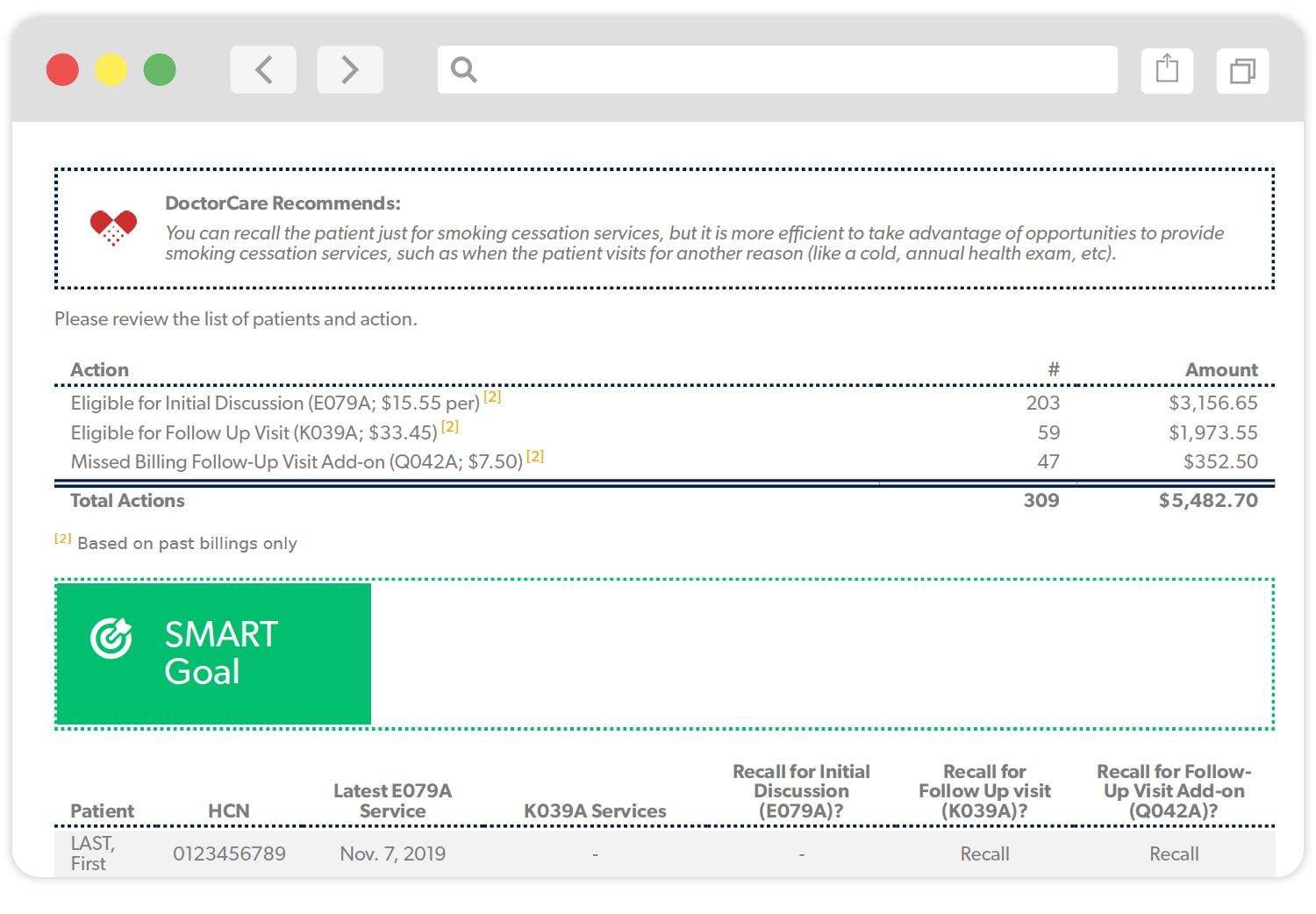Screen dimensions: 1316x914
Task: Click the green maximize window button
Action: point(160,69)
